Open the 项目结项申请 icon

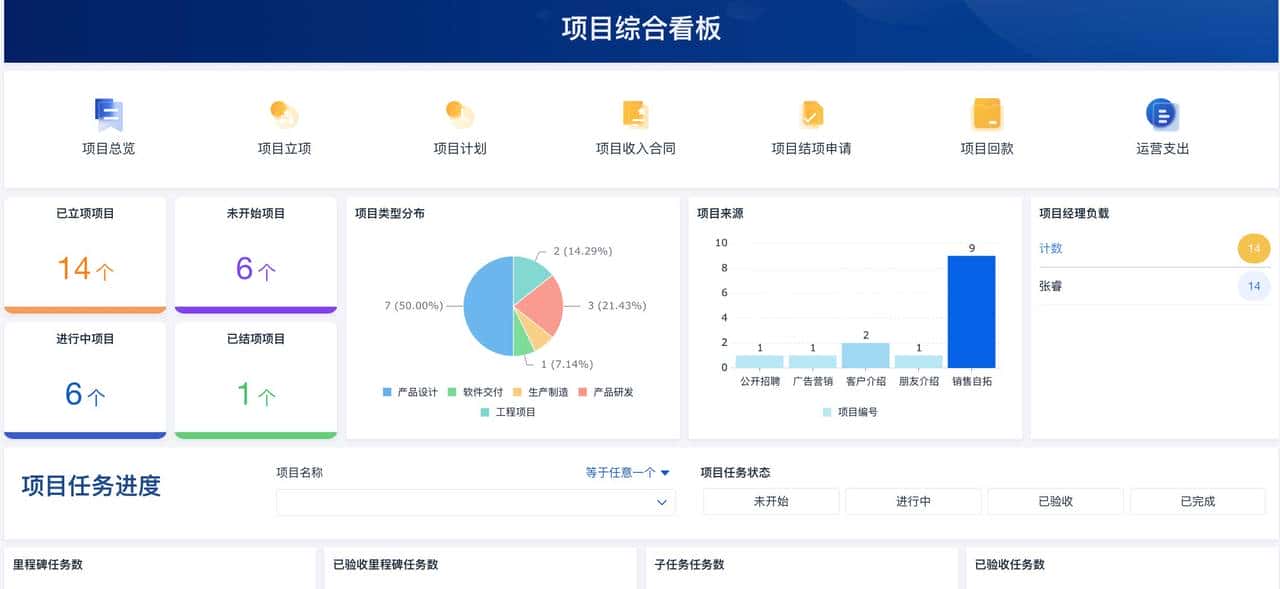point(810,120)
